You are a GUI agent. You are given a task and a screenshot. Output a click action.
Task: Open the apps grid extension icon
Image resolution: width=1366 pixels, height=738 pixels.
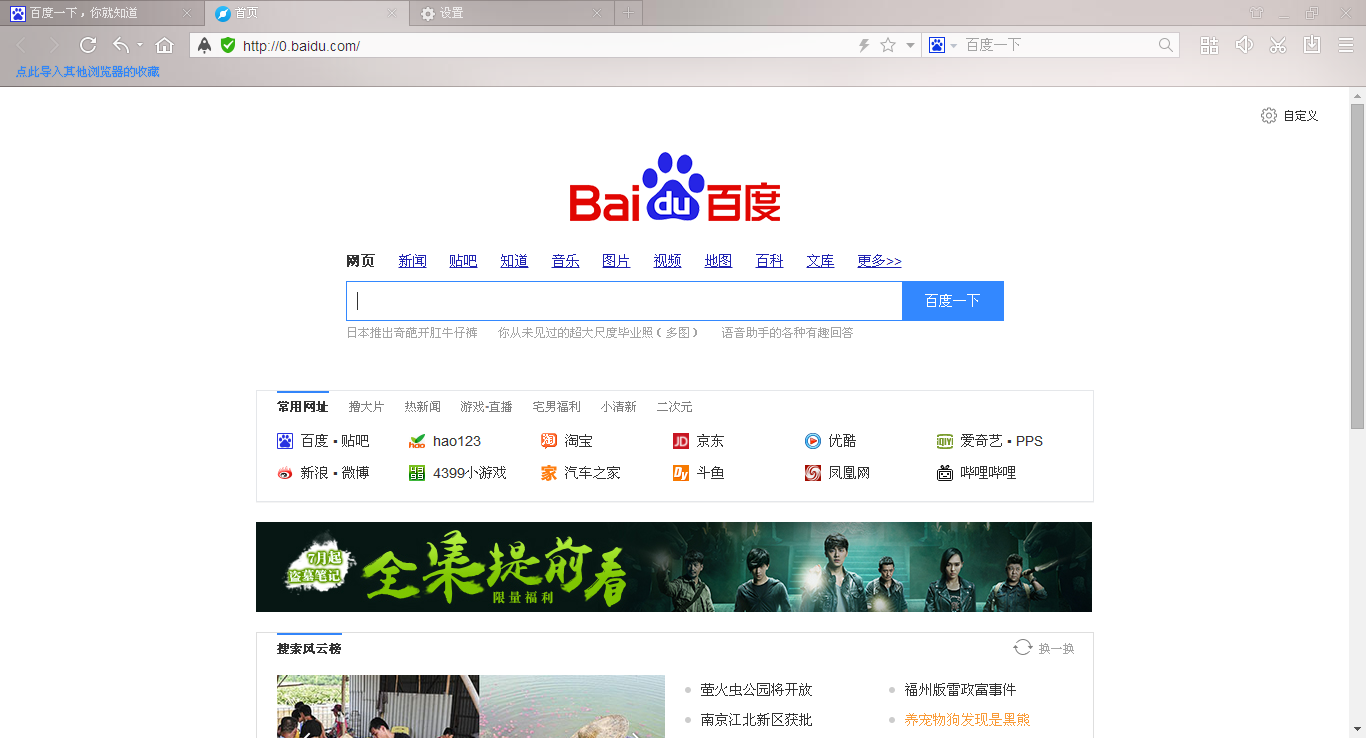[1210, 45]
